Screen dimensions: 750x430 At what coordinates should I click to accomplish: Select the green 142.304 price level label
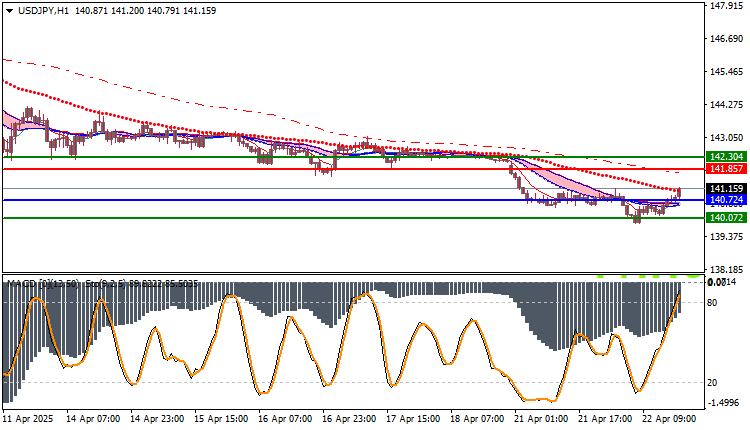click(726, 157)
